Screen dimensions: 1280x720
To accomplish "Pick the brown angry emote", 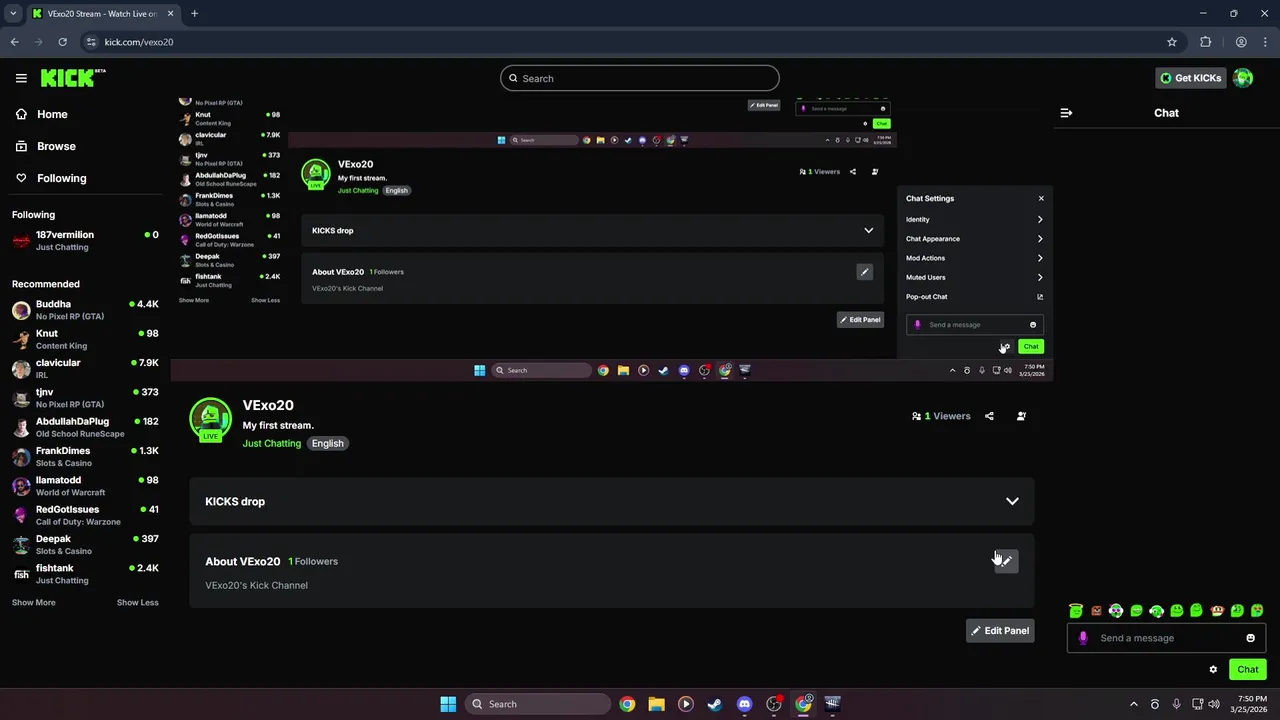I will pyautogui.click(x=1096, y=610).
